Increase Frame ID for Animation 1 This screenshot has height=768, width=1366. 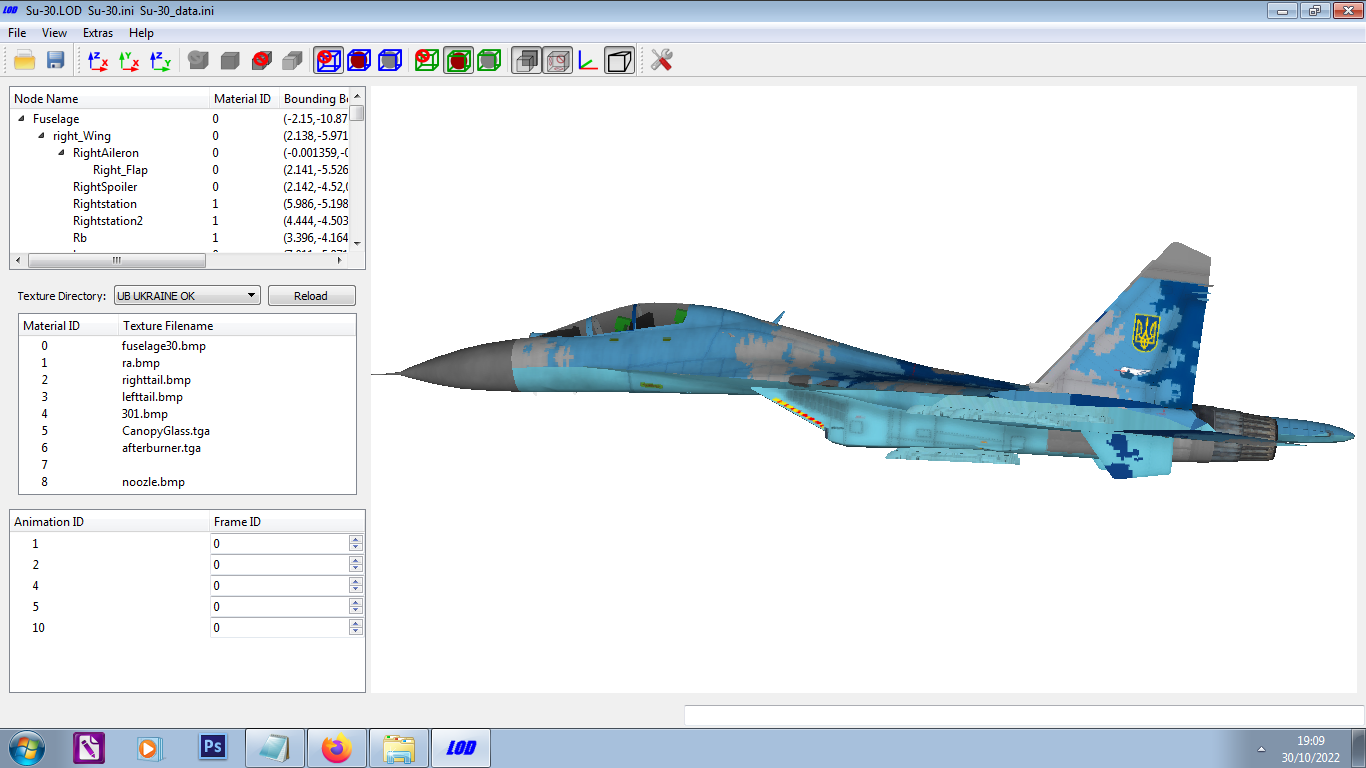[x=355, y=540]
